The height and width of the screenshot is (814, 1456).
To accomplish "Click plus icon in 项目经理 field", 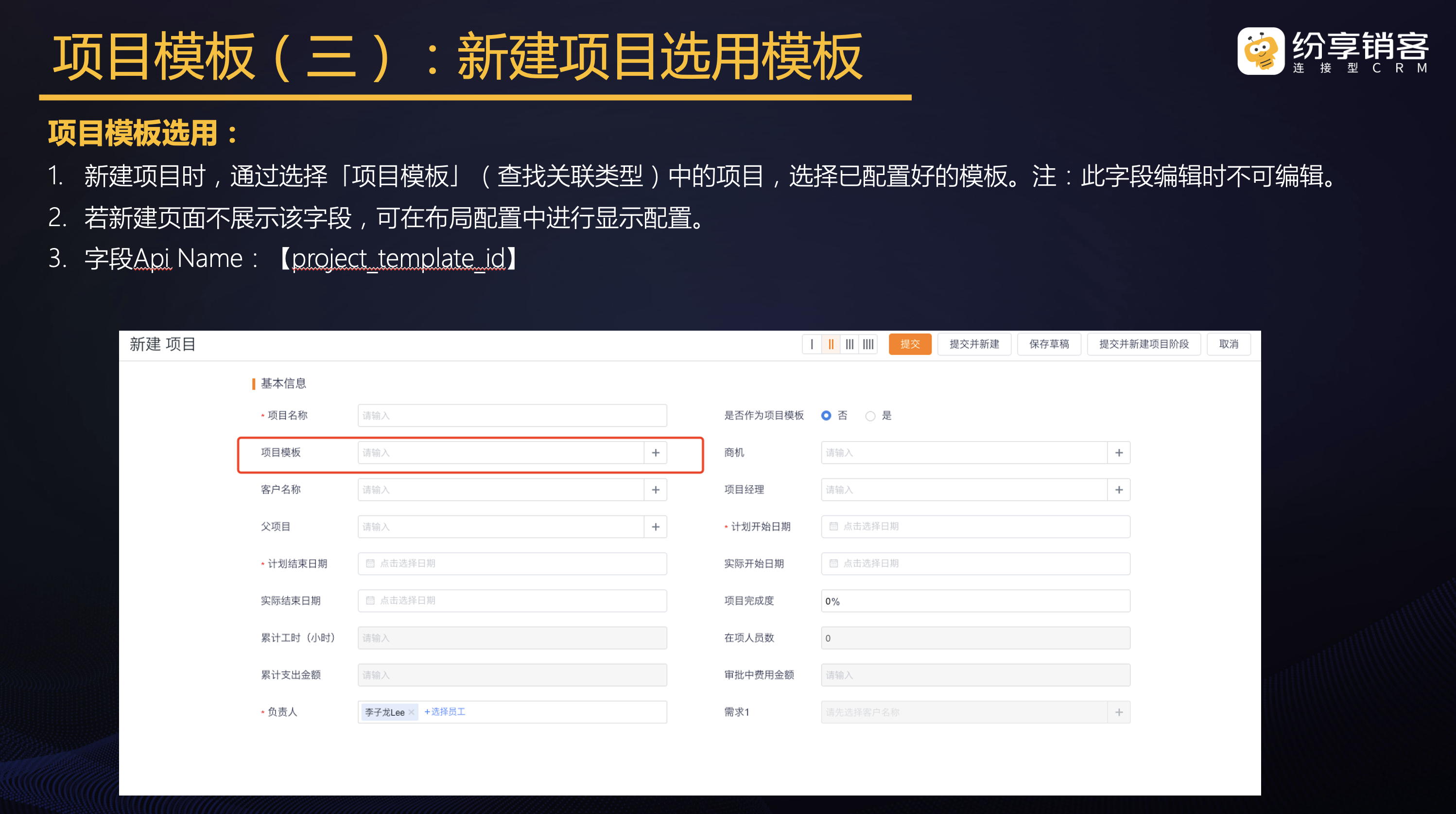I will click(x=1119, y=490).
